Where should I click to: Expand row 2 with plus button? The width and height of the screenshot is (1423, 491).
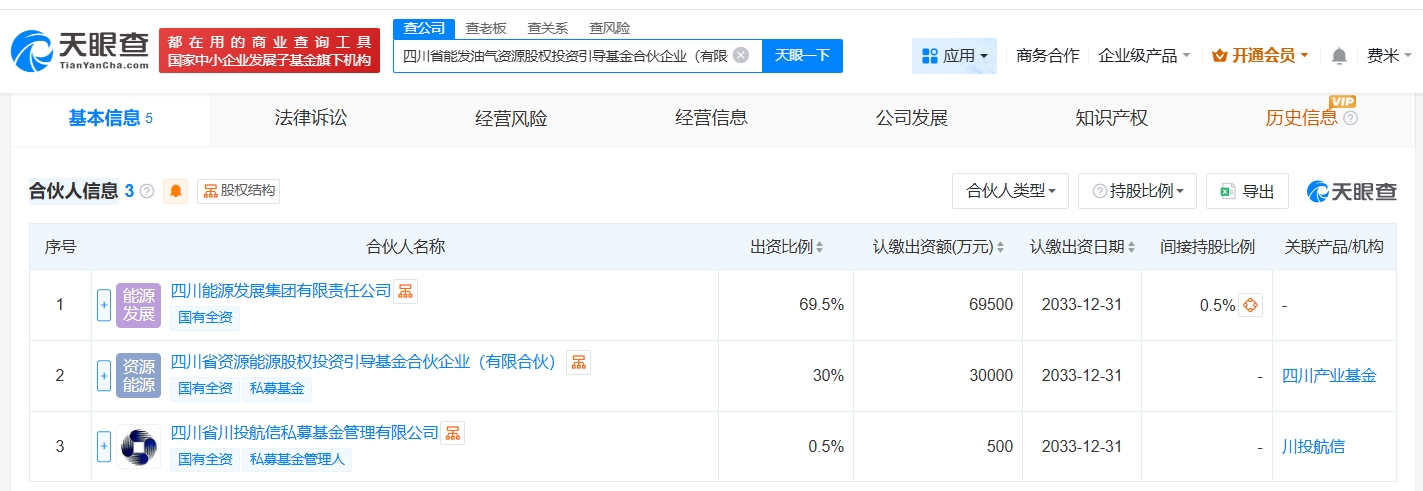click(104, 376)
